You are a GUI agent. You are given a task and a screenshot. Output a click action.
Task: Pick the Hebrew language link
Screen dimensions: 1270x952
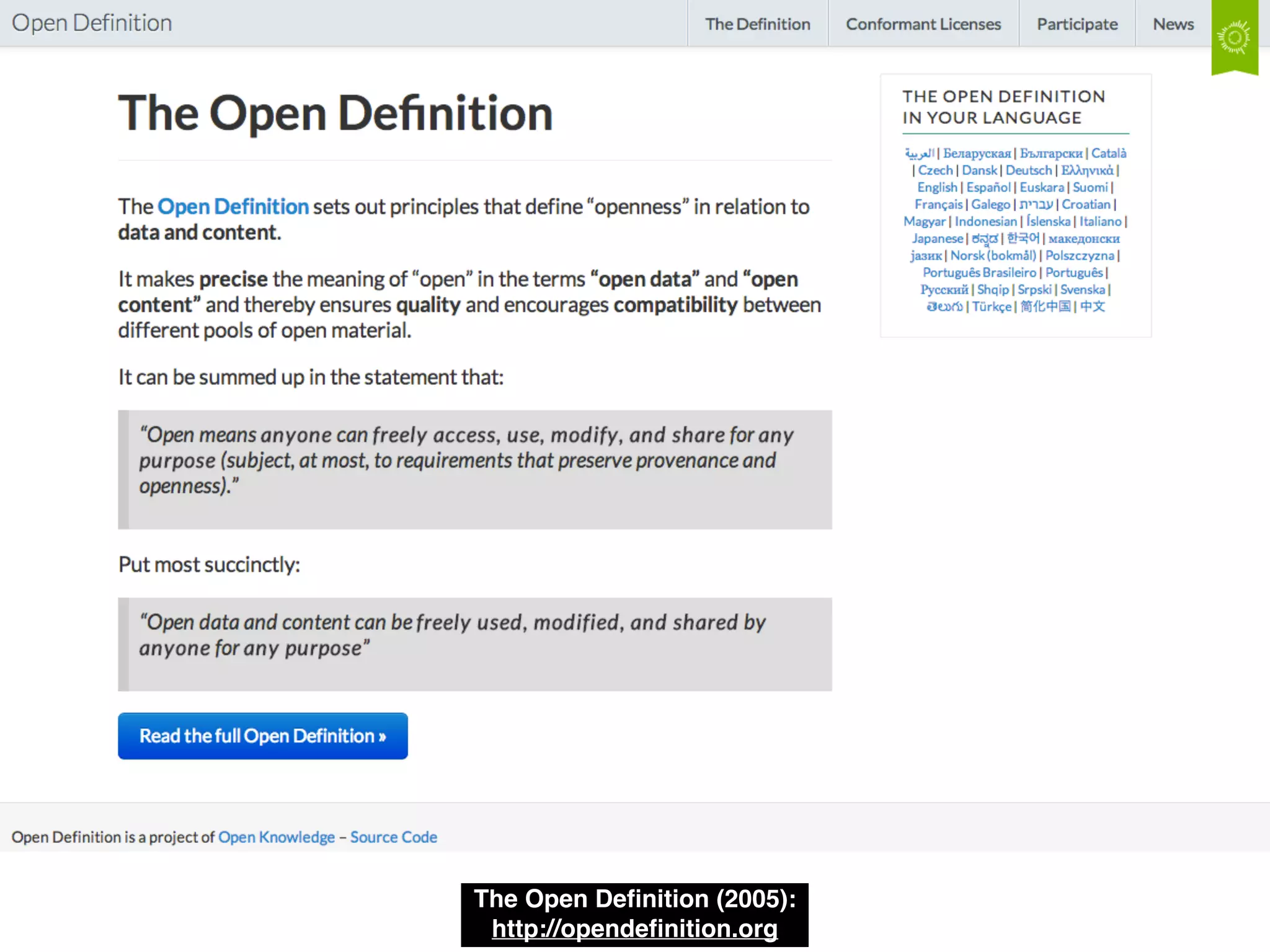click(x=1036, y=205)
